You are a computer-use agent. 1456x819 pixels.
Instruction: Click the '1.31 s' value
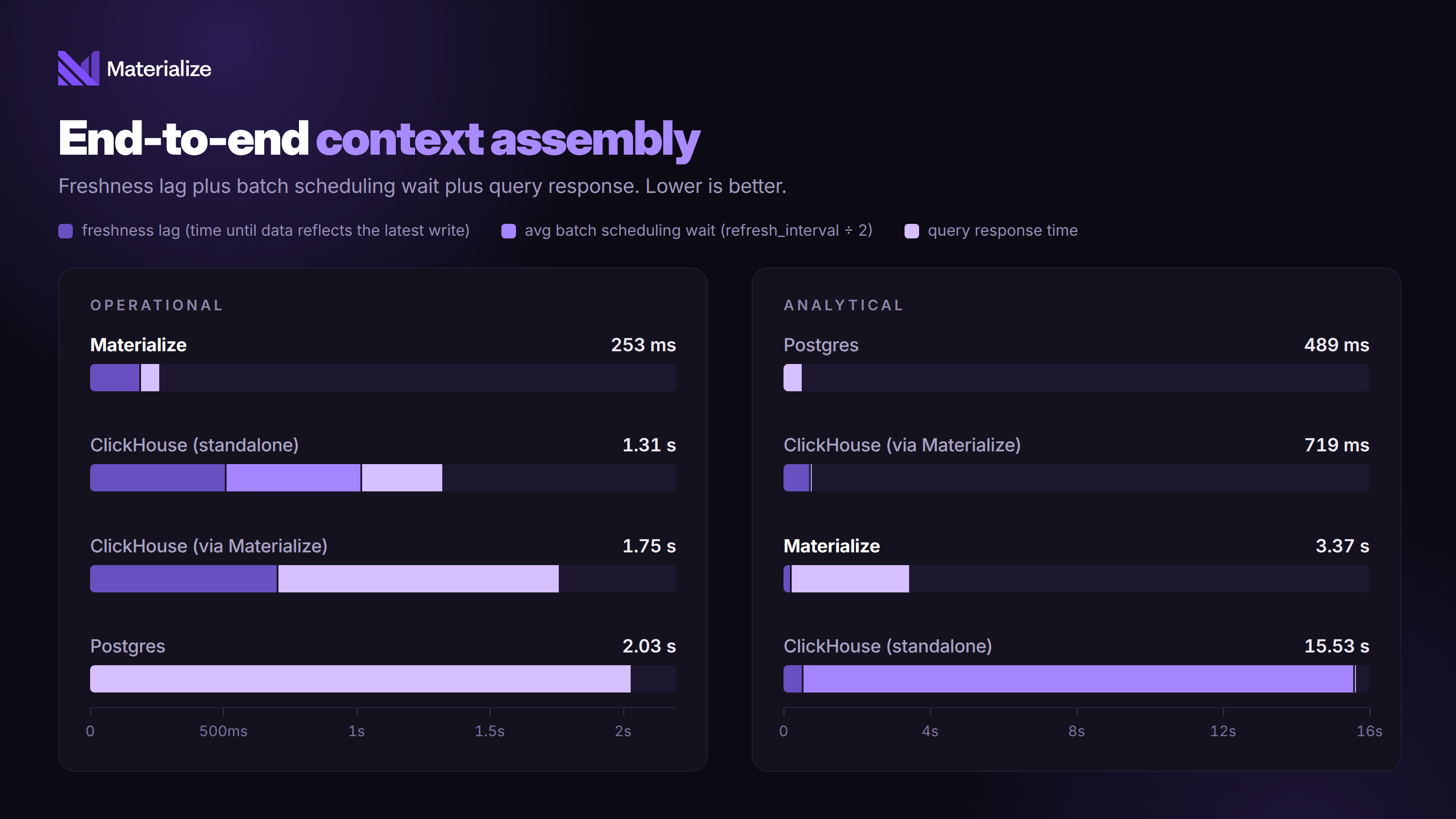coord(649,445)
